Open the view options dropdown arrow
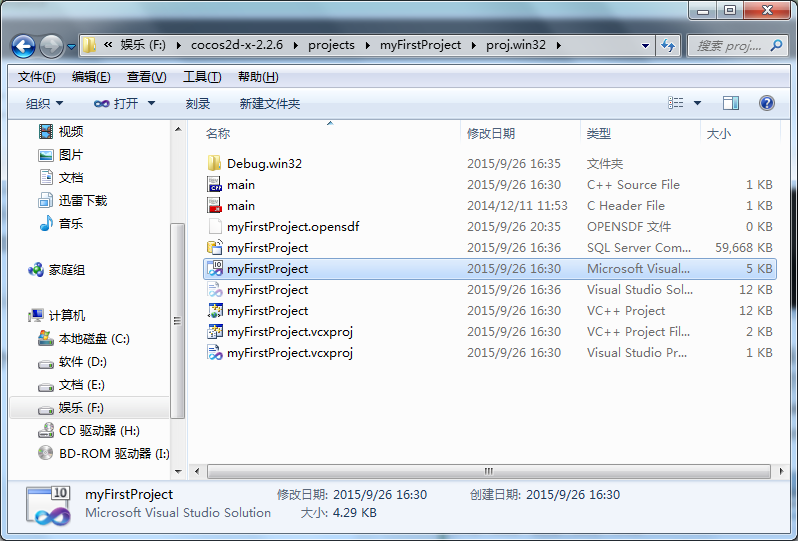798x541 pixels. 697,103
